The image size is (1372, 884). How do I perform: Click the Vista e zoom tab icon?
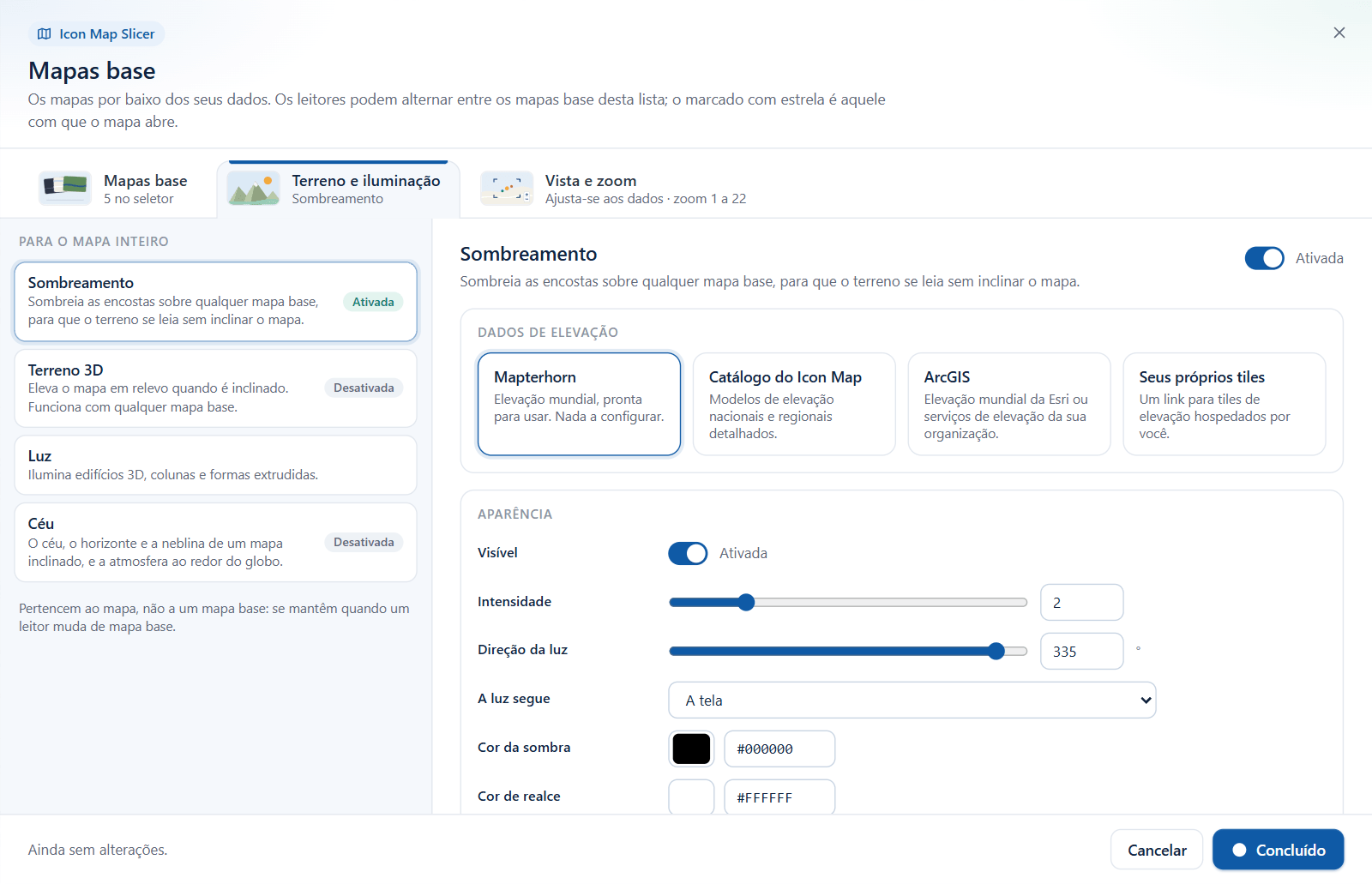point(507,189)
